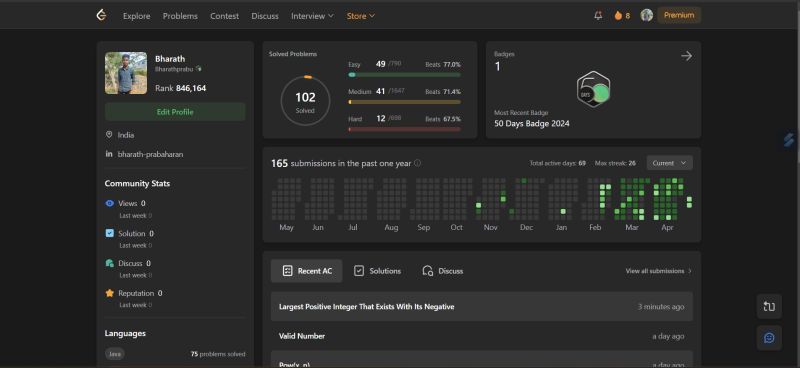Image resolution: width=800 pixels, height=368 pixels.
Task: Open View all submissions link
Action: 659,271
